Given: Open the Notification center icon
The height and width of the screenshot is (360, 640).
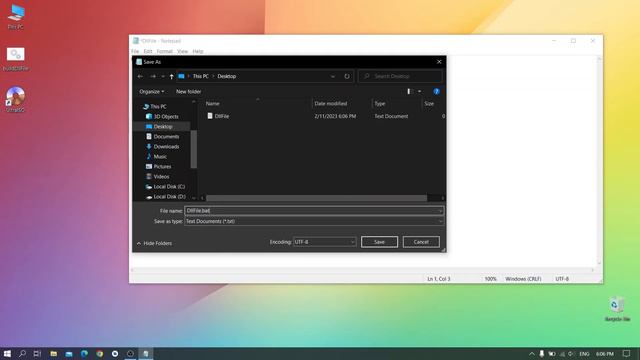Looking at the screenshot, I should point(627,354).
